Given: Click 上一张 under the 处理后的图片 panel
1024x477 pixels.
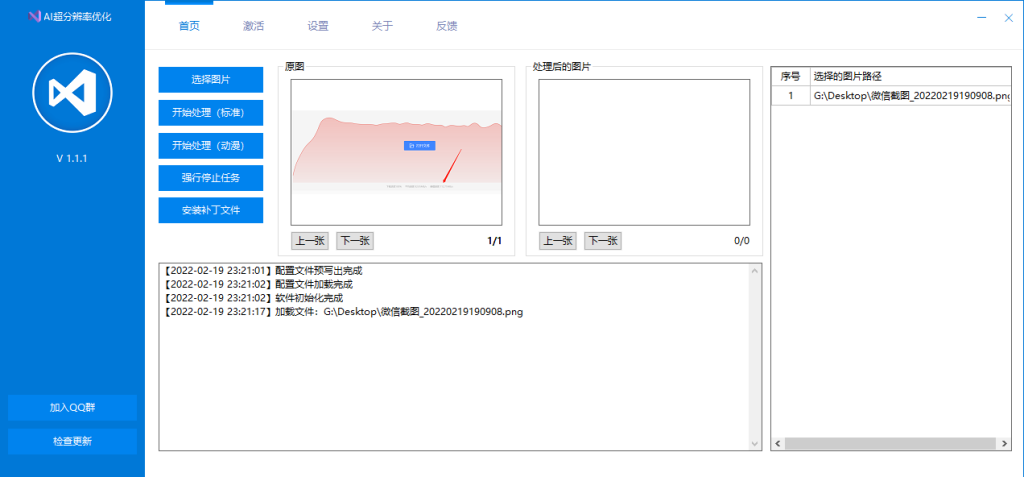Looking at the screenshot, I should [558, 240].
